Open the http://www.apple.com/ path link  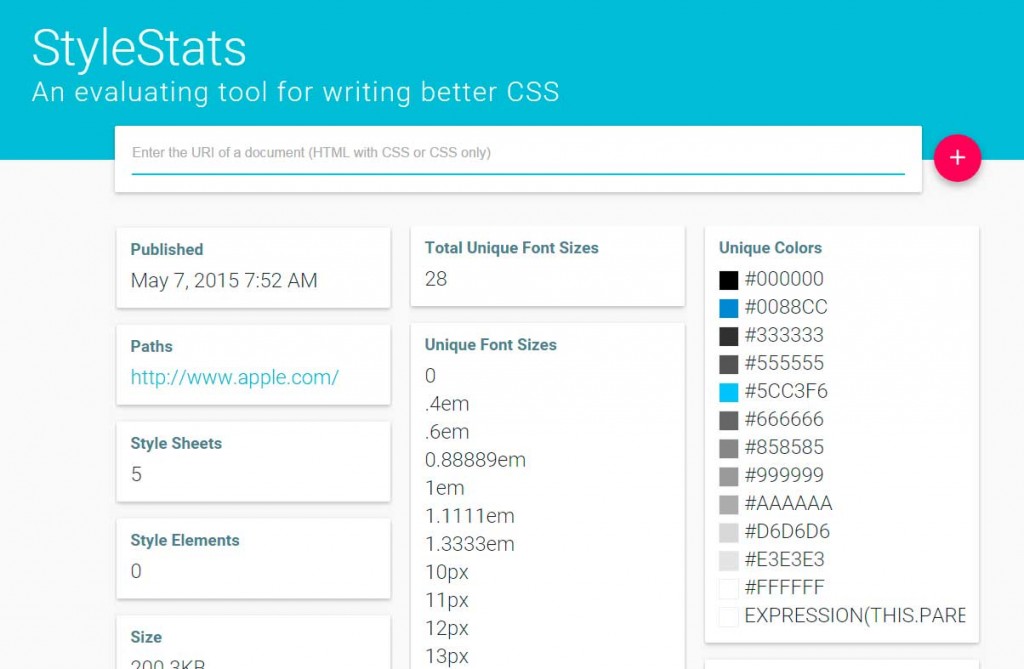pyautogui.click(x=235, y=377)
